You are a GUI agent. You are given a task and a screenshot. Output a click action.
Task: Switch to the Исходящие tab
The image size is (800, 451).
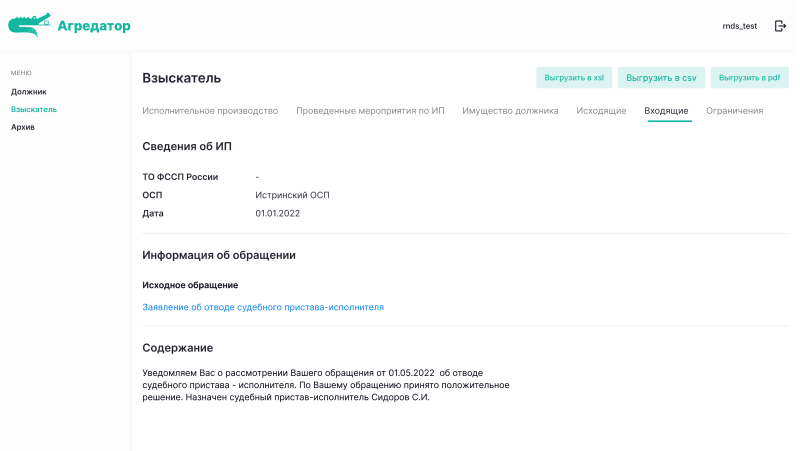pos(601,111)
